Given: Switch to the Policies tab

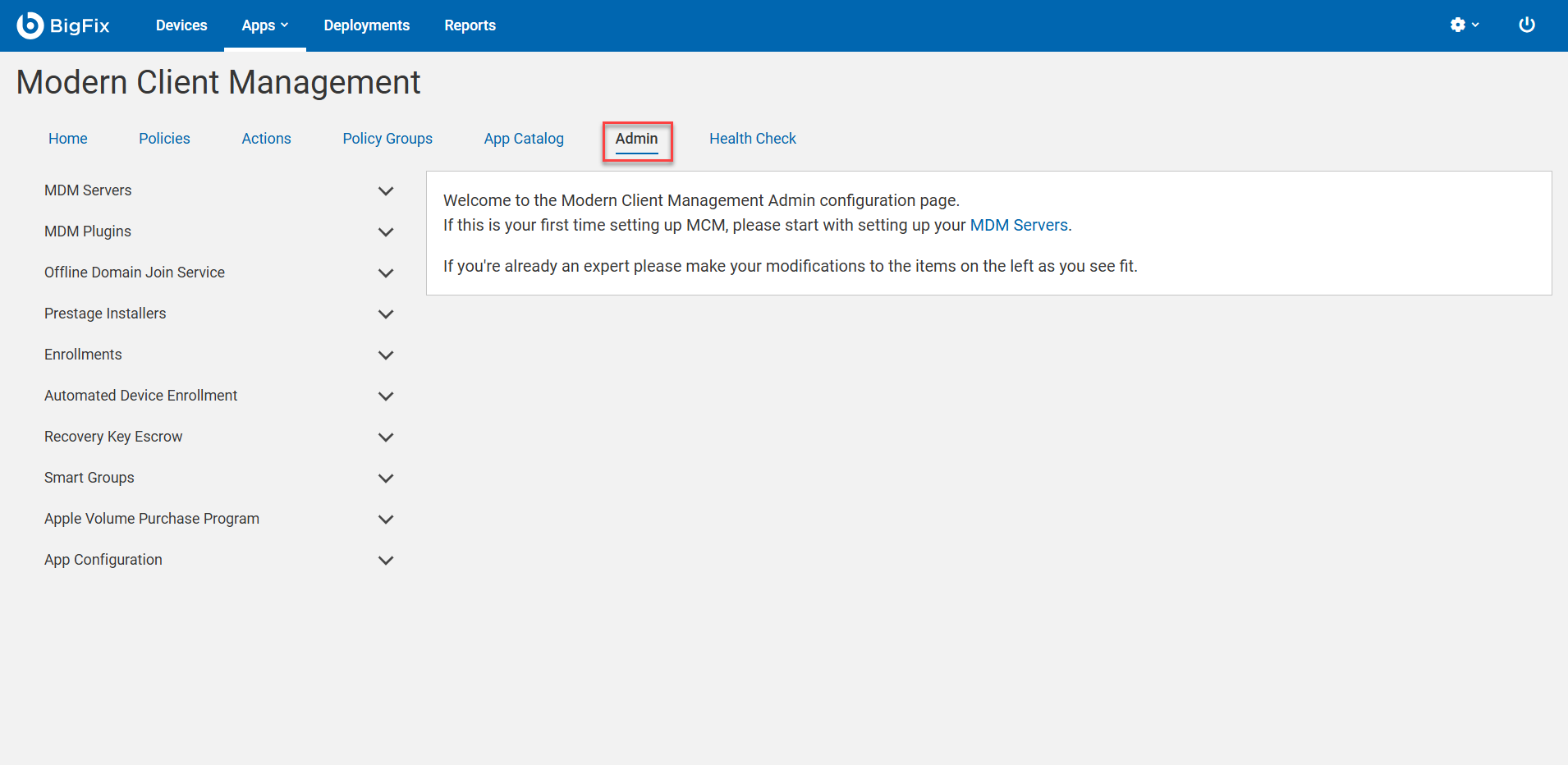Looking at the screenshot, I should point(164,139).
